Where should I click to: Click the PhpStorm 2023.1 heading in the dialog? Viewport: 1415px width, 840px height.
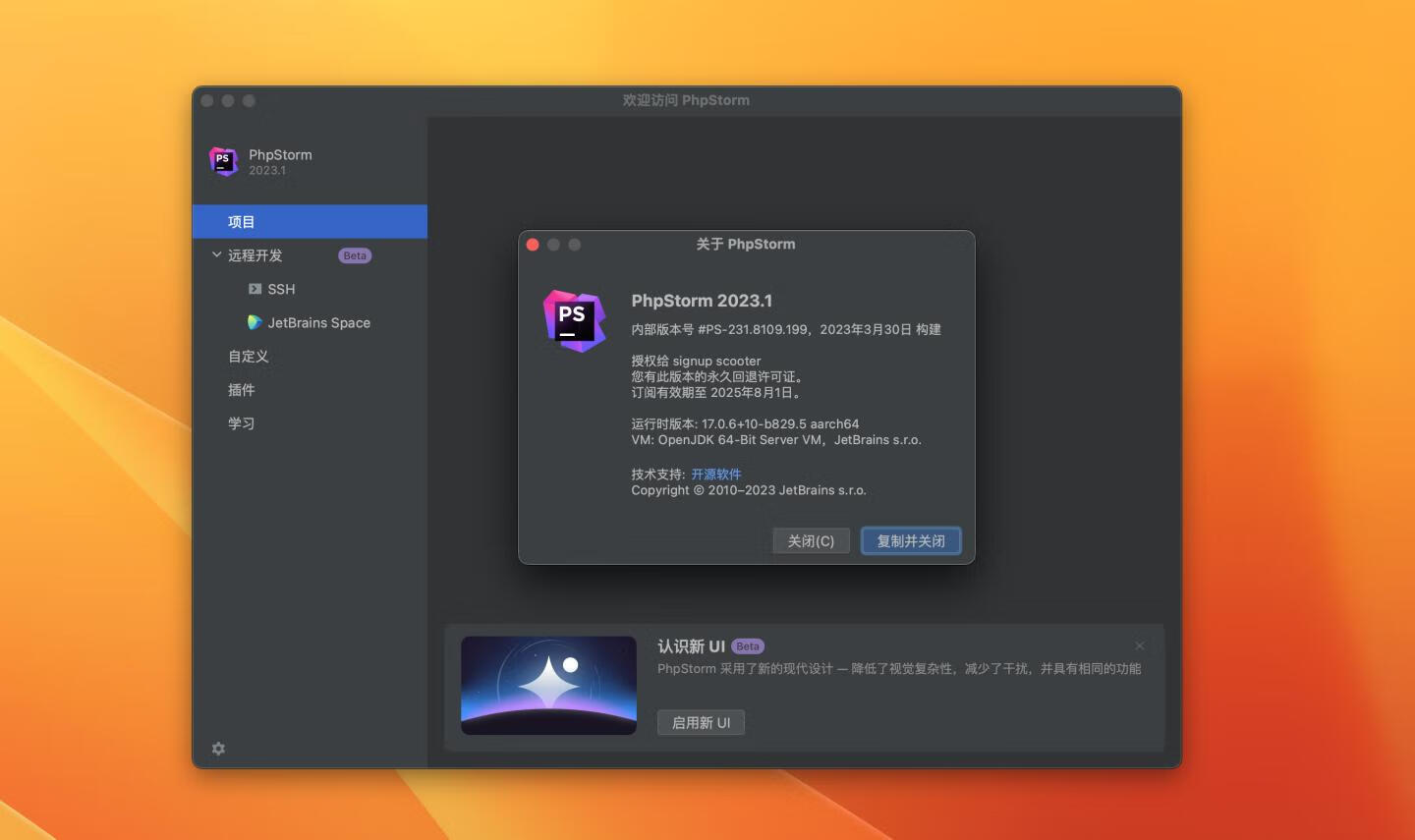pyautogui.click(x=702, y=301)
